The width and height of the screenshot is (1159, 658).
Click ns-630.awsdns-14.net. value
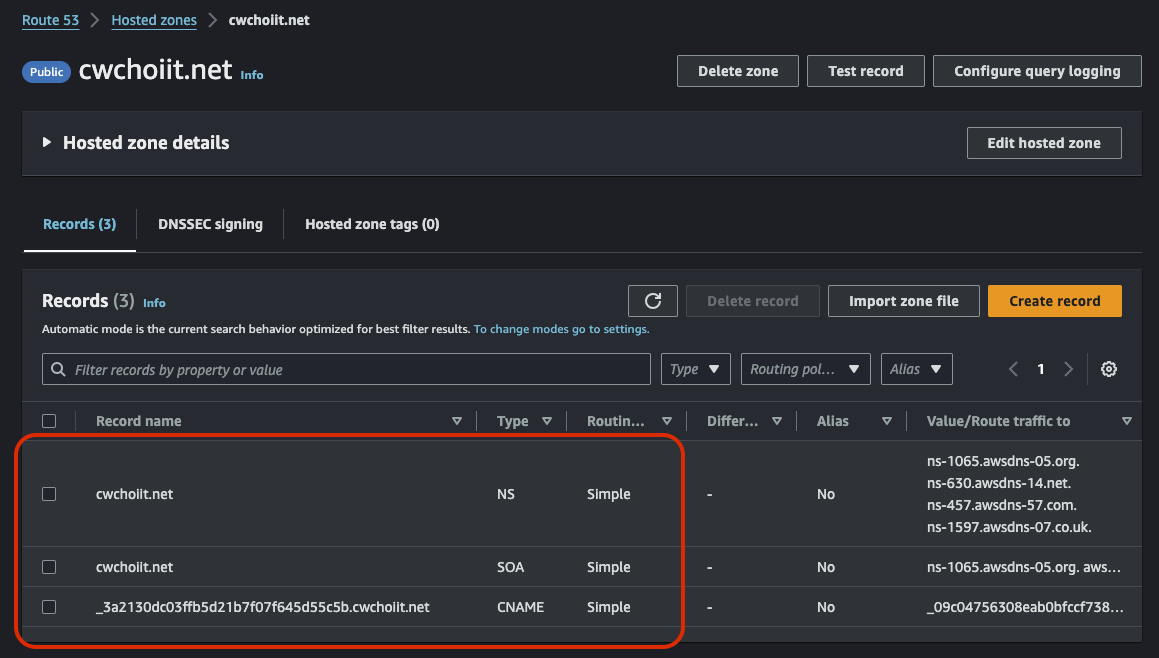pos(999,484)
